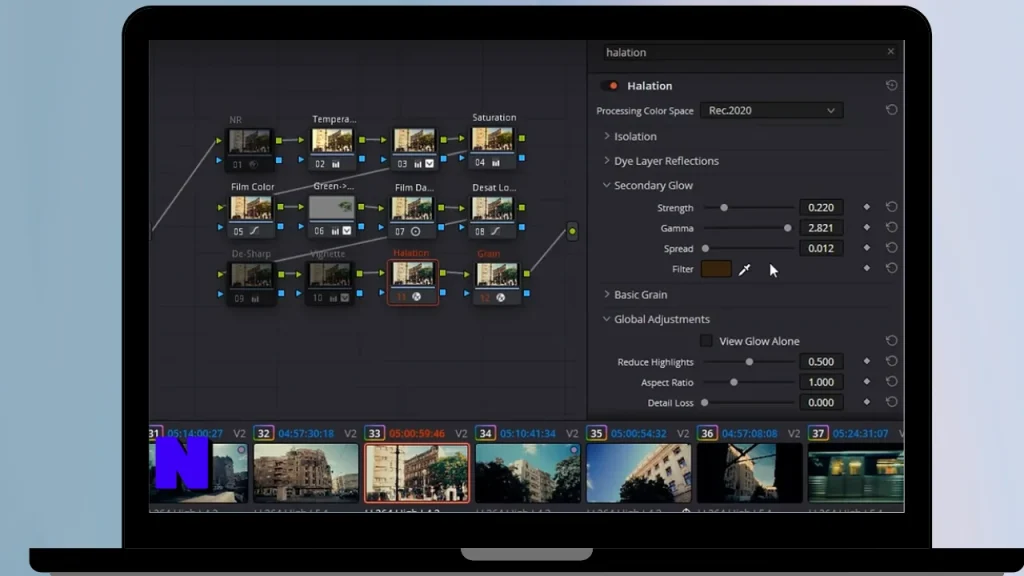The image size is (1024, 576).
Task: Adjust the Spread slider handle
Action: [x=705, y=248]
